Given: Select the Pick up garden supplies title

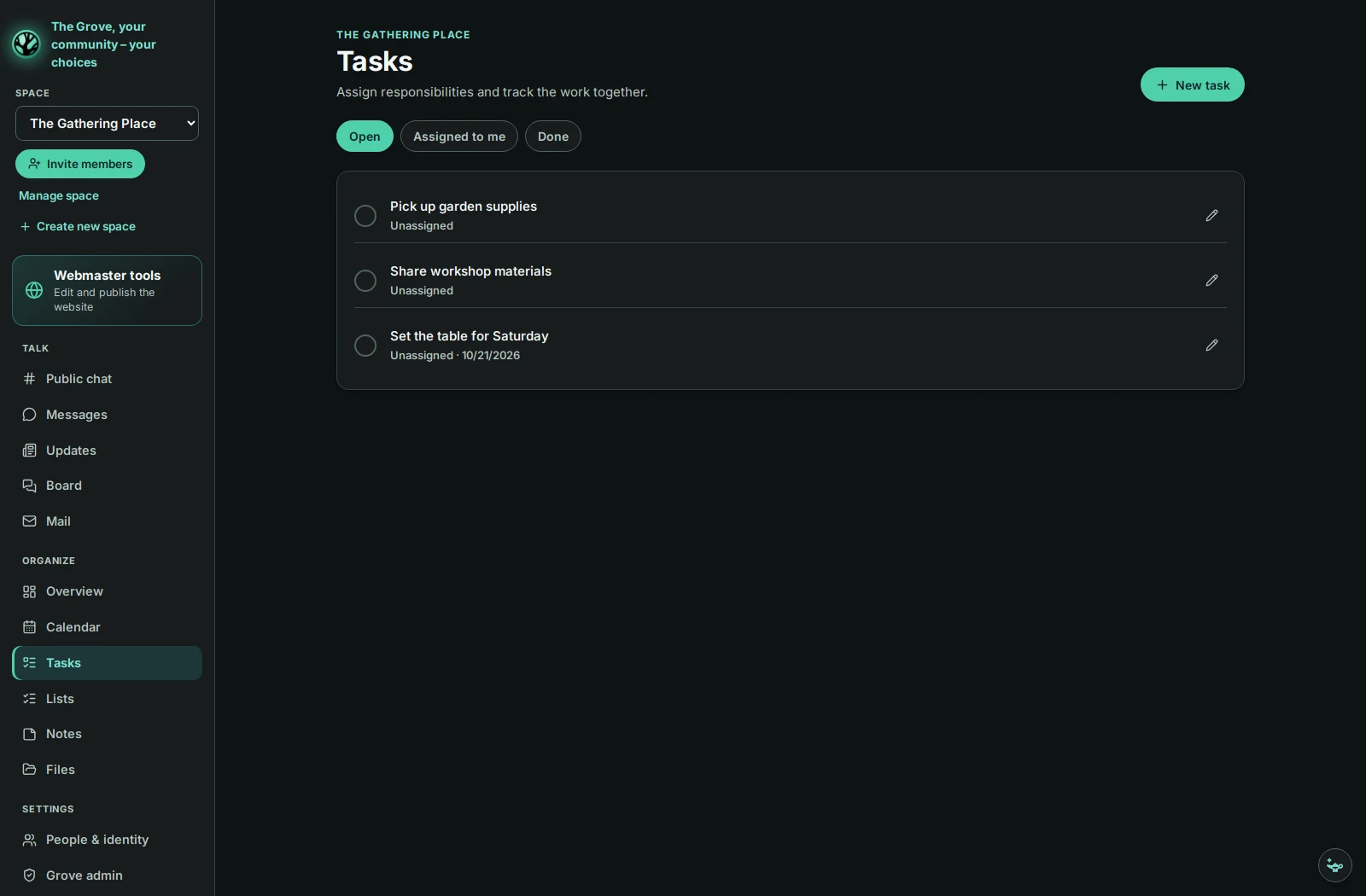Looking at the screenshot, I should pos(464,207).
